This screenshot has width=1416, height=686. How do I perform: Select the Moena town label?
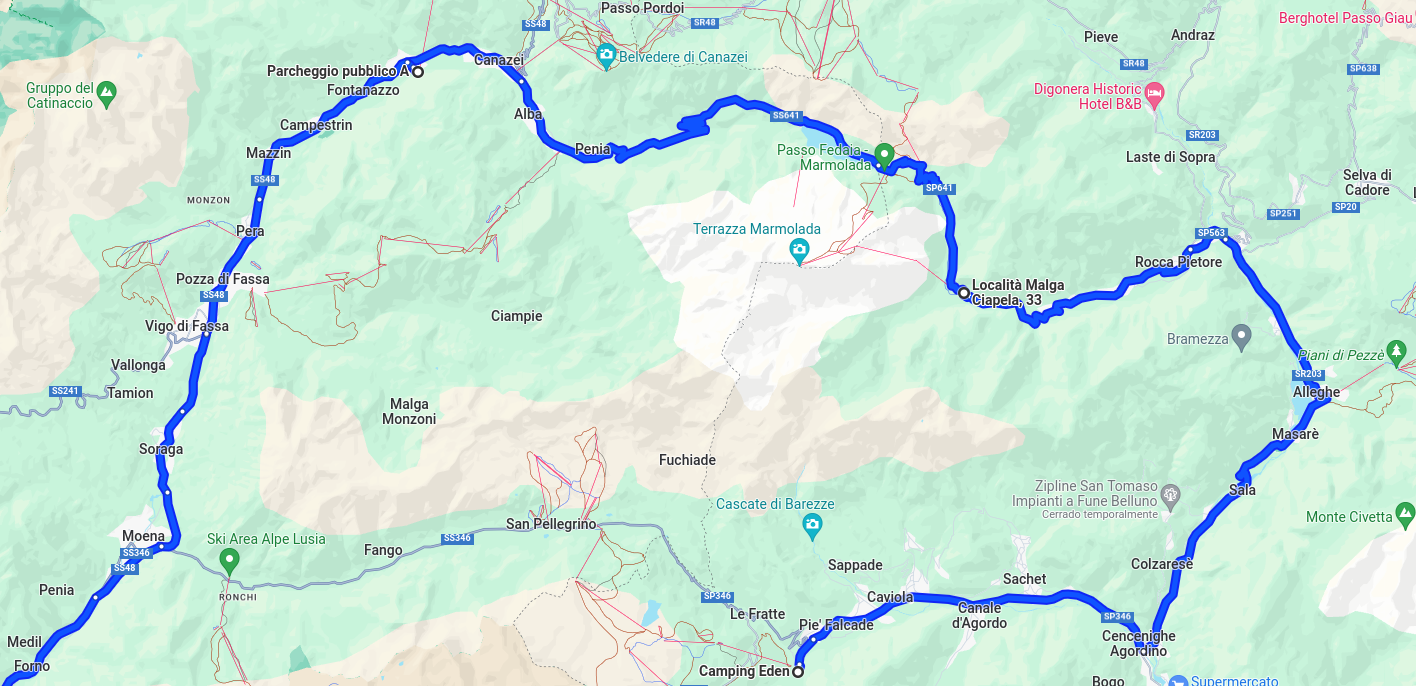(143, 536)
